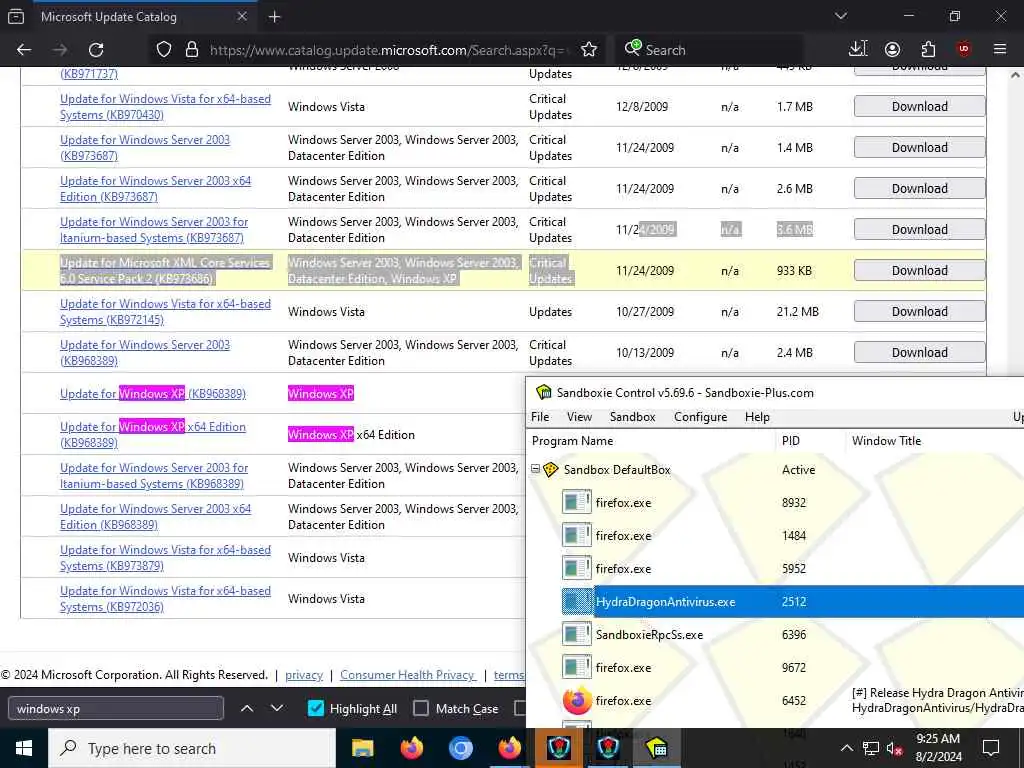Click the site padlock security icon

point(192,50)
